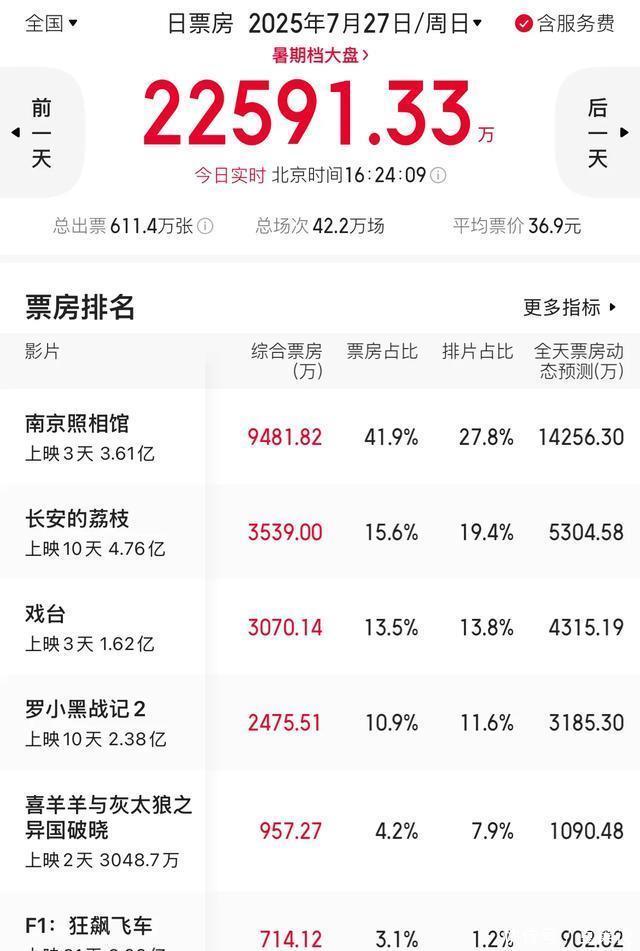Open the 罗小黑战记2 movie row
The image size is (640, 951).
click(320, 722)
